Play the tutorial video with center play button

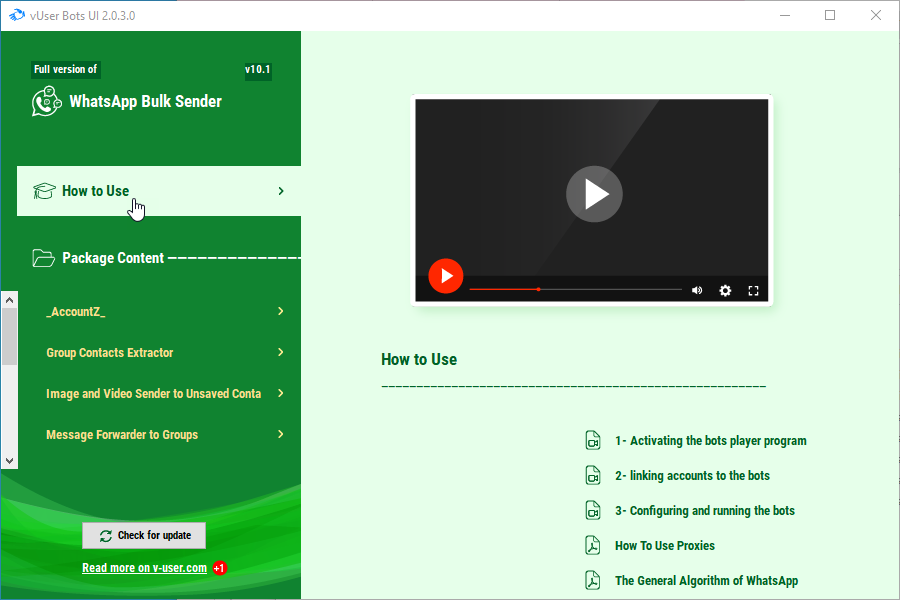pyautogui.click(x=594, y=194)
